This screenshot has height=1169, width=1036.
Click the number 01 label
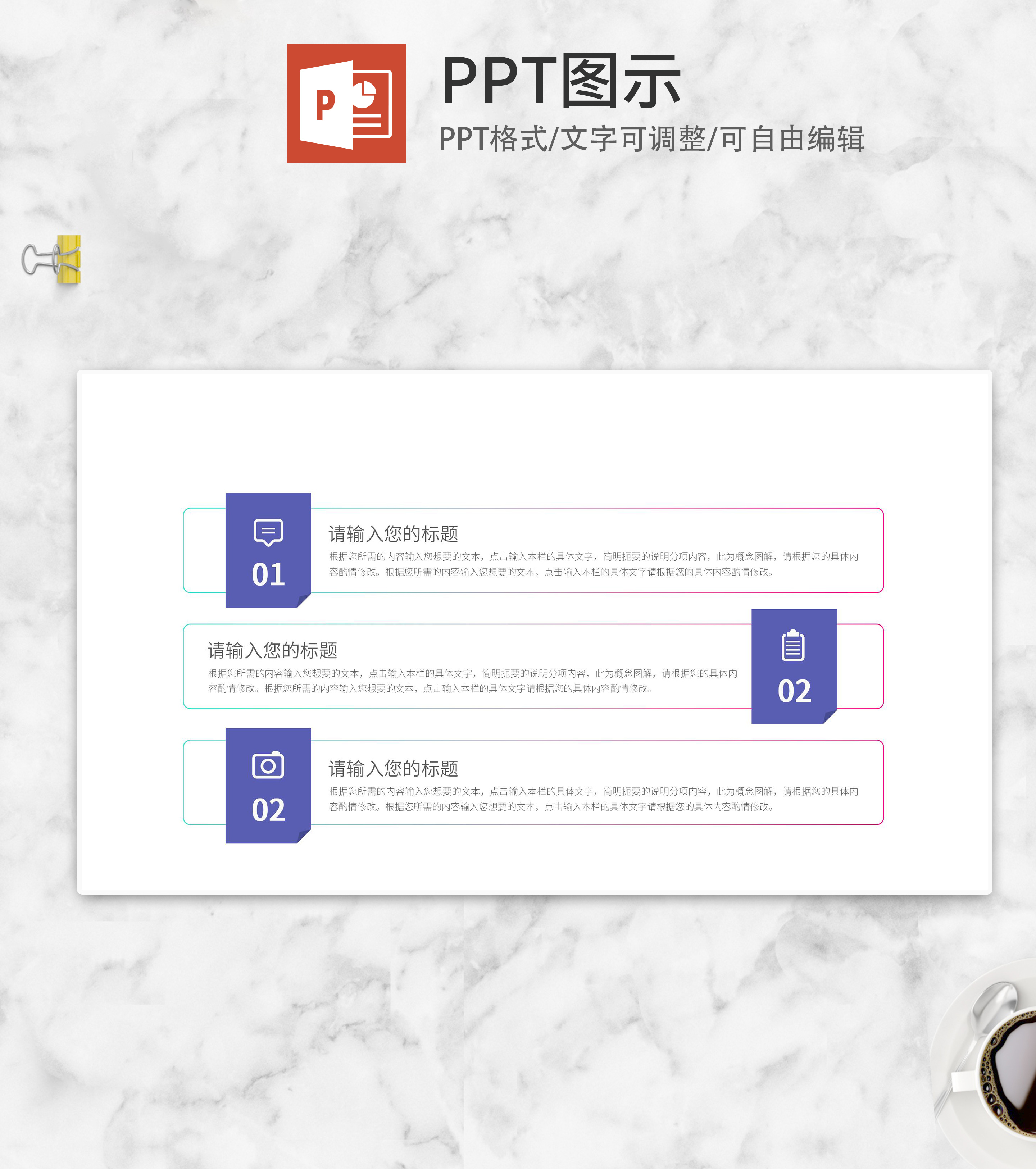[268, 575]
